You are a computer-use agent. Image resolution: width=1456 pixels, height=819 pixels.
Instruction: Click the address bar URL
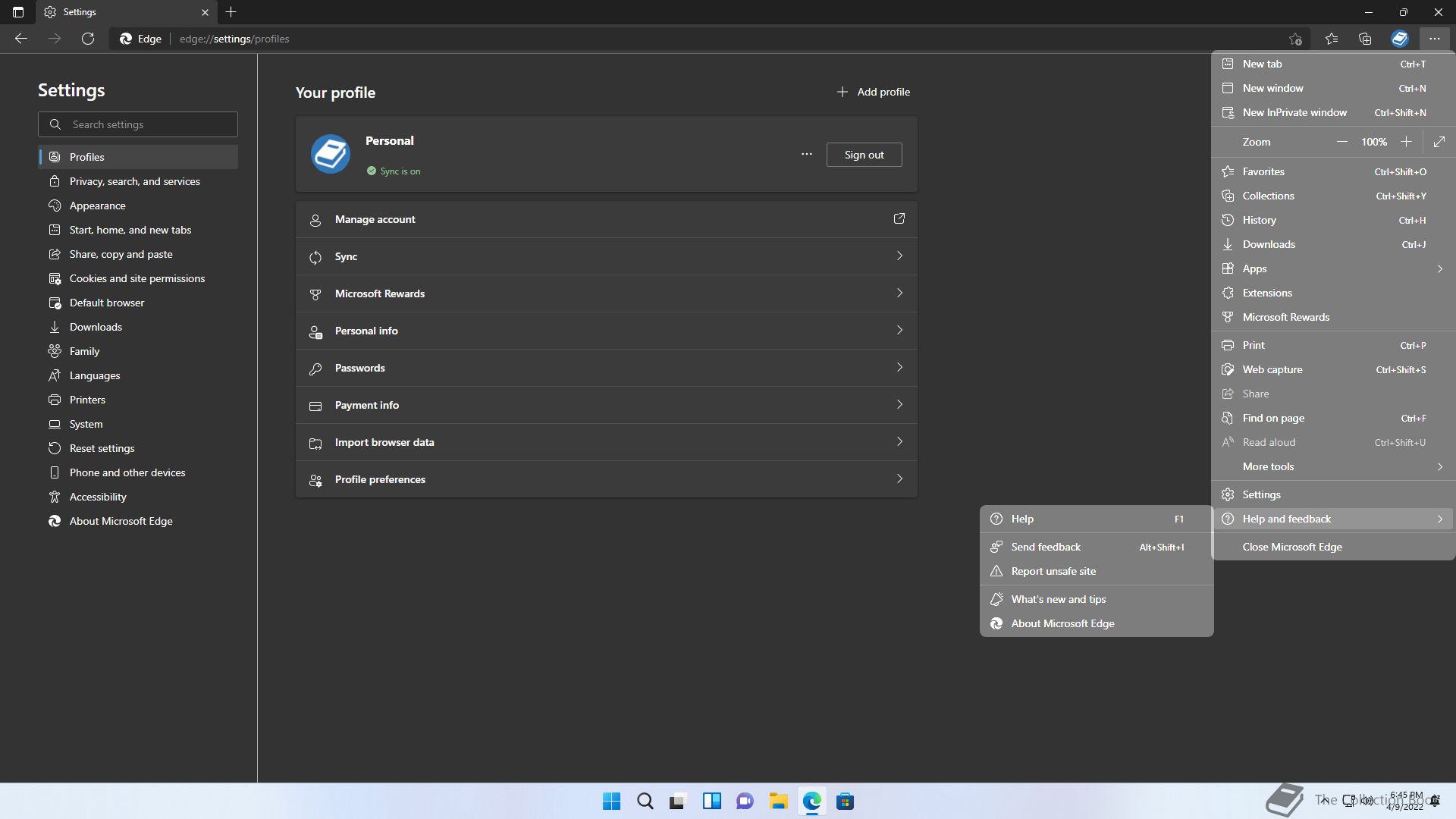(234, 39)
